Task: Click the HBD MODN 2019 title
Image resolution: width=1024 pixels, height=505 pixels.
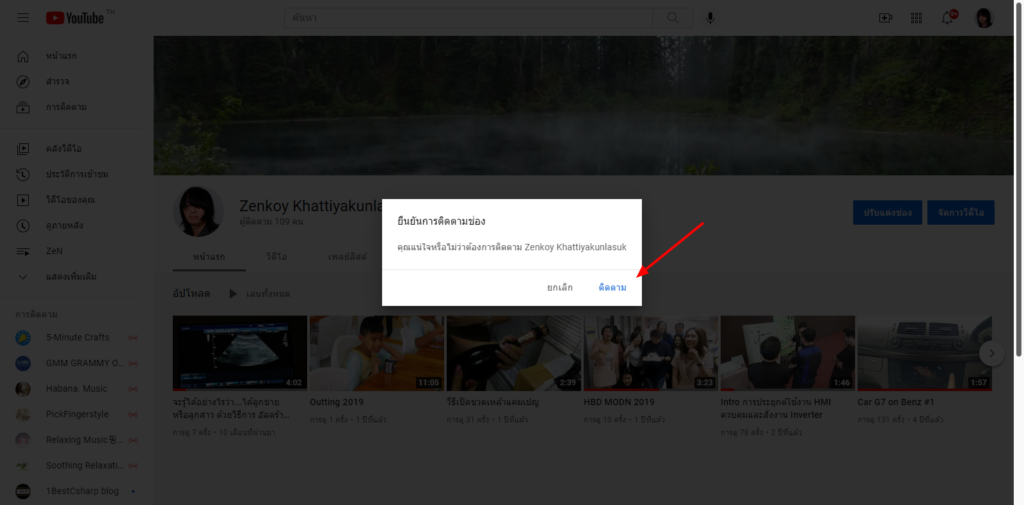Action: coord(618,402)
